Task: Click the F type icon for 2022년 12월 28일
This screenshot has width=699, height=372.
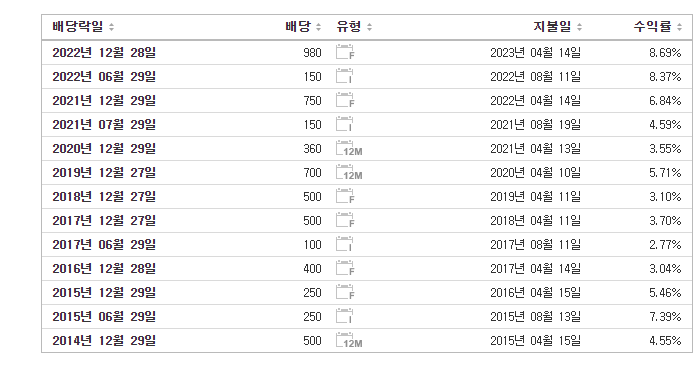Action: [x=345, y=52]
